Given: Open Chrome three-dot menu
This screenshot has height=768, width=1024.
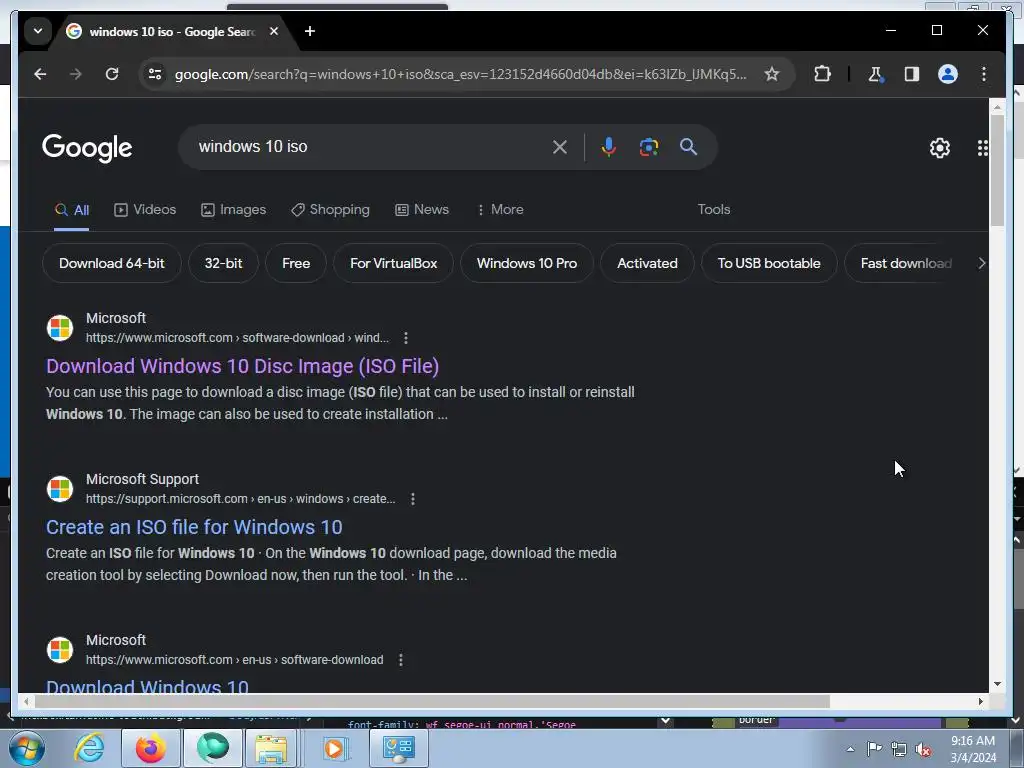Looking at the screenshot, I should click(984, 74).
